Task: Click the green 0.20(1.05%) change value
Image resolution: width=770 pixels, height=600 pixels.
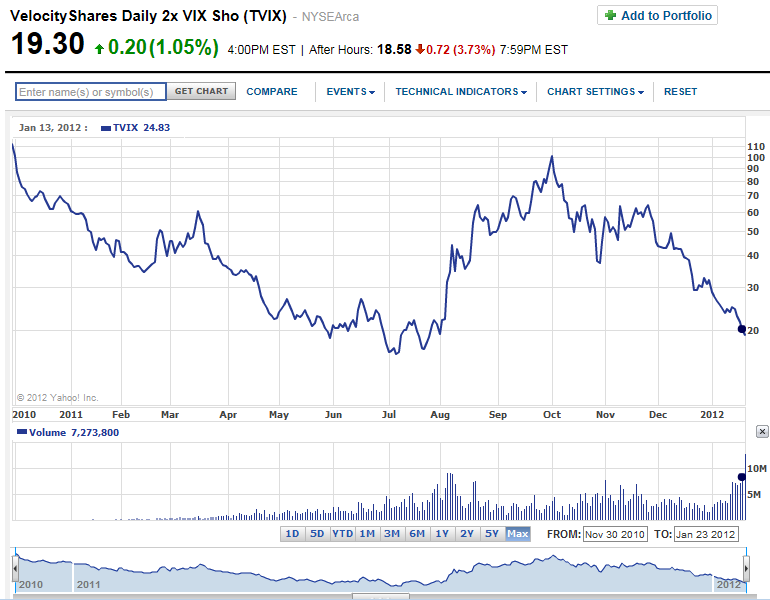Action: (x=163, y=47)
